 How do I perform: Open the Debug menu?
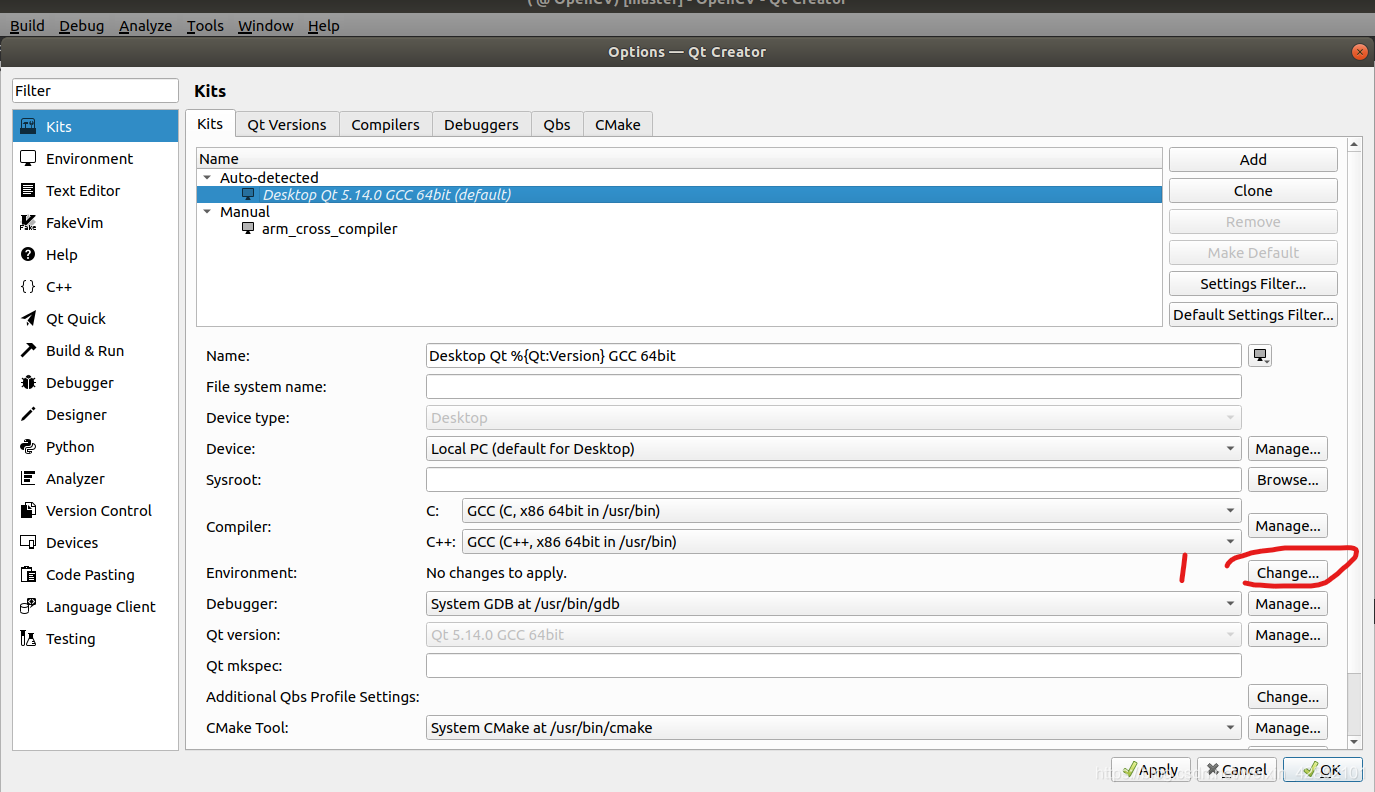(81, 25)
